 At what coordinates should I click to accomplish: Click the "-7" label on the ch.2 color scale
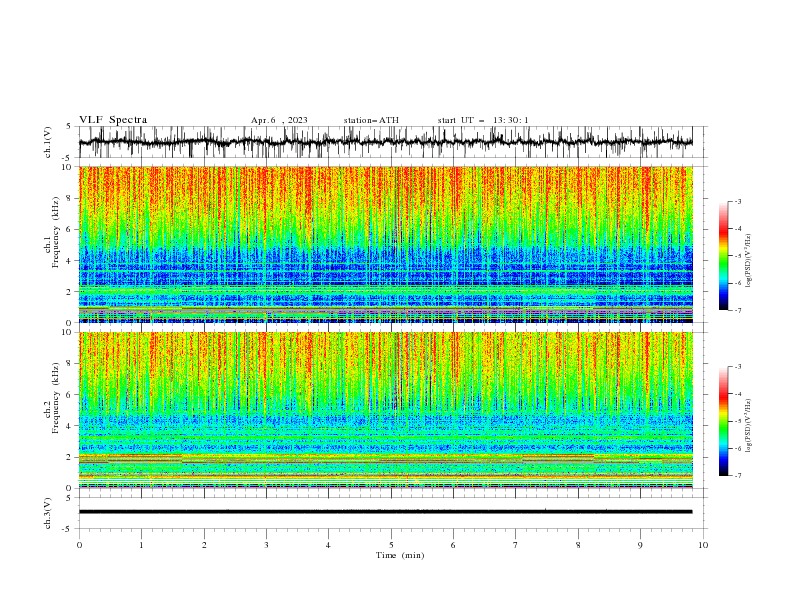738,476
